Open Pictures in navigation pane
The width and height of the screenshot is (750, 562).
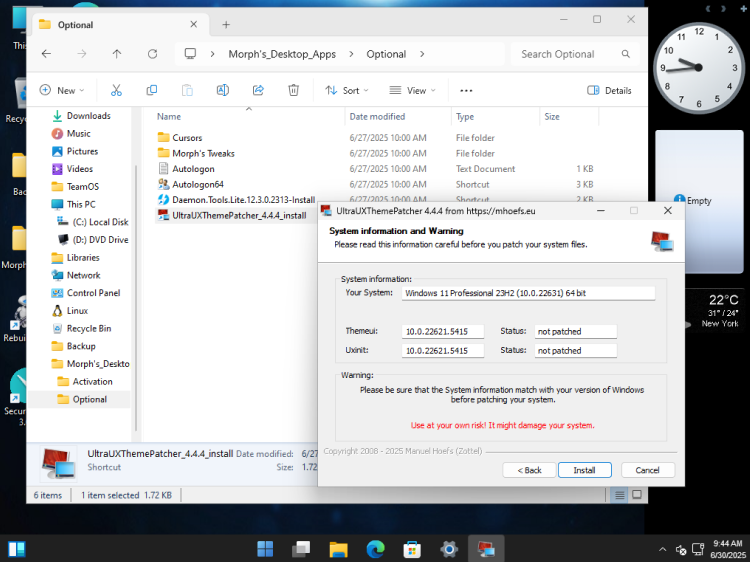click(82, 151)
